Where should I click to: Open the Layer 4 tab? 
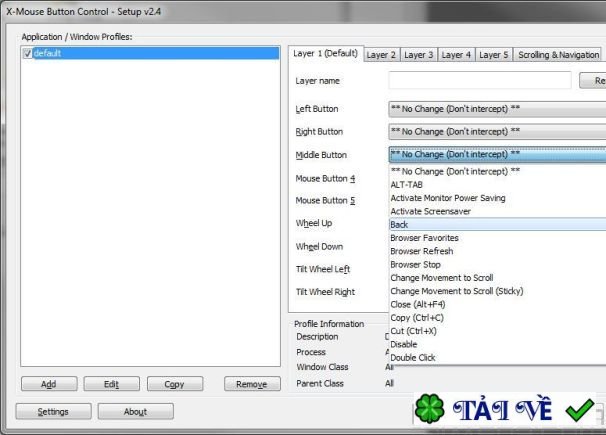456,55
